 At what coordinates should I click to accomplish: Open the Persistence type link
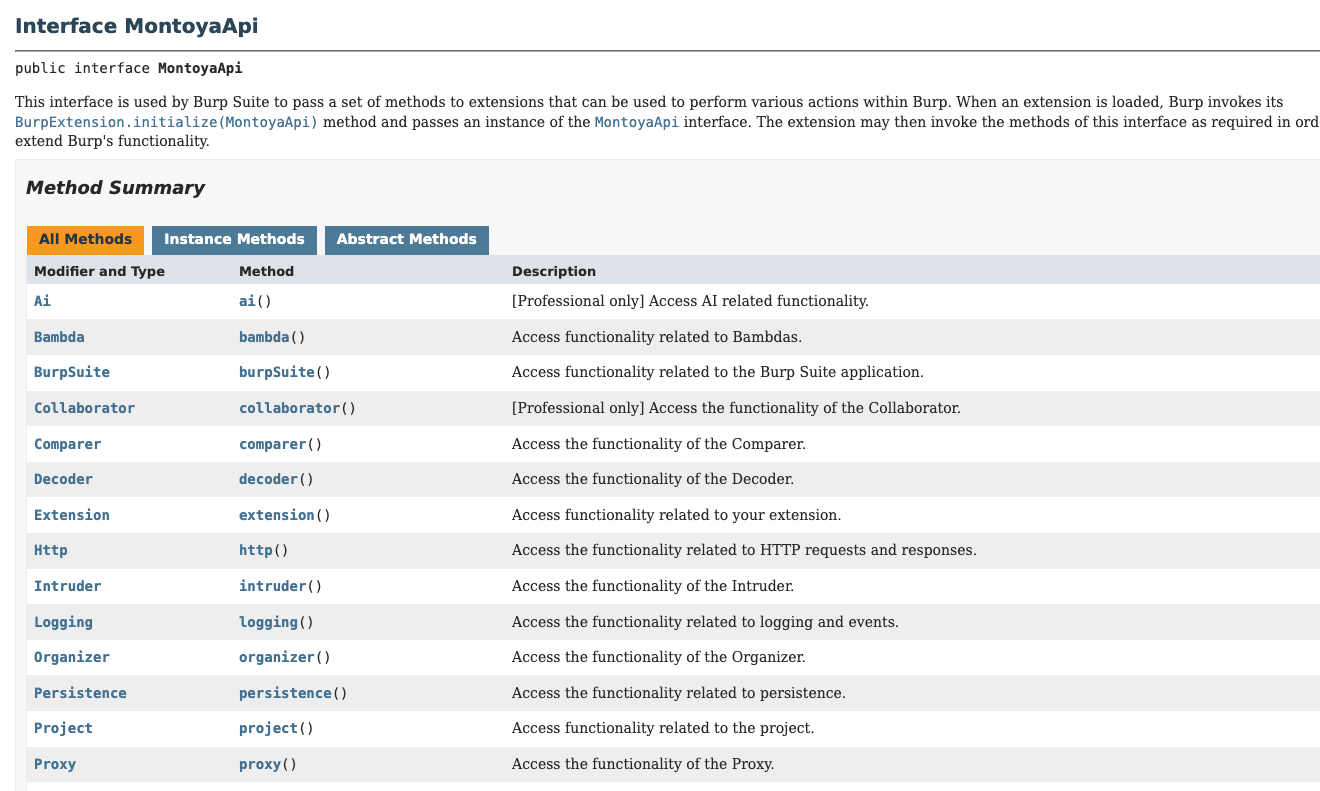point(80,693)
